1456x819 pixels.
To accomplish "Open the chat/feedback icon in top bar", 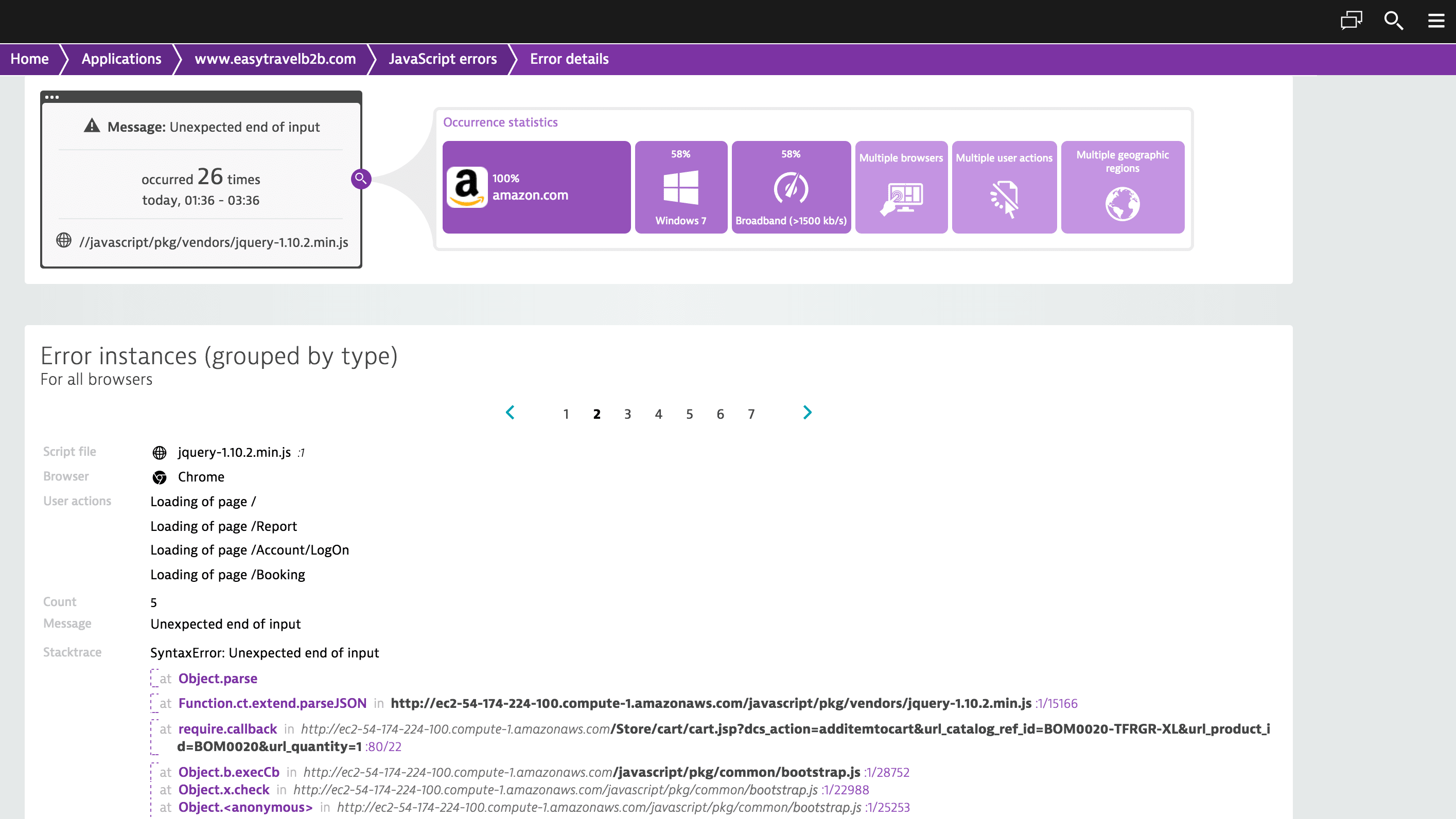I will click(x=1352, y=21).
